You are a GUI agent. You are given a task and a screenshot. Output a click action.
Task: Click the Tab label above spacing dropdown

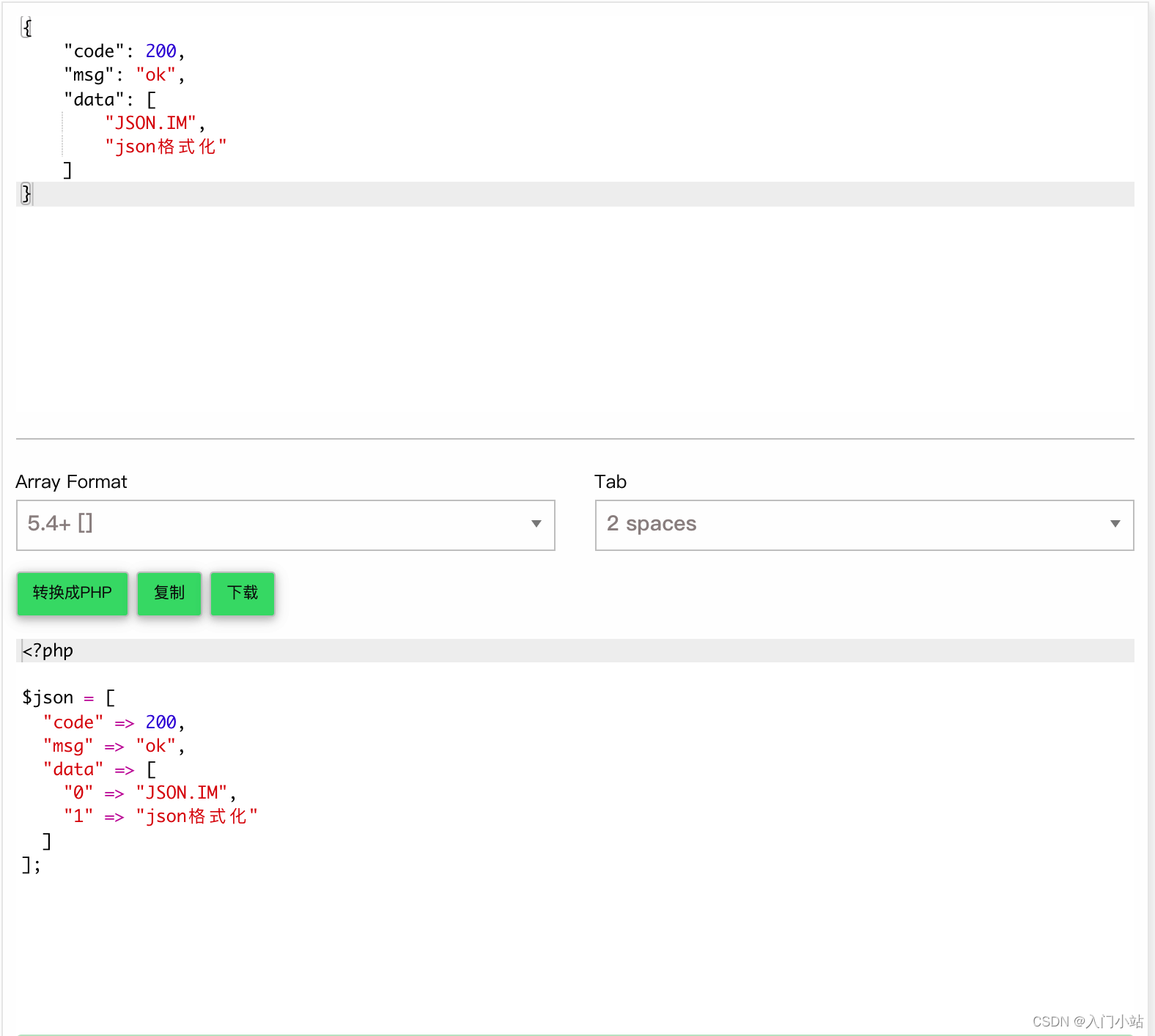click(x=610, y=481)
